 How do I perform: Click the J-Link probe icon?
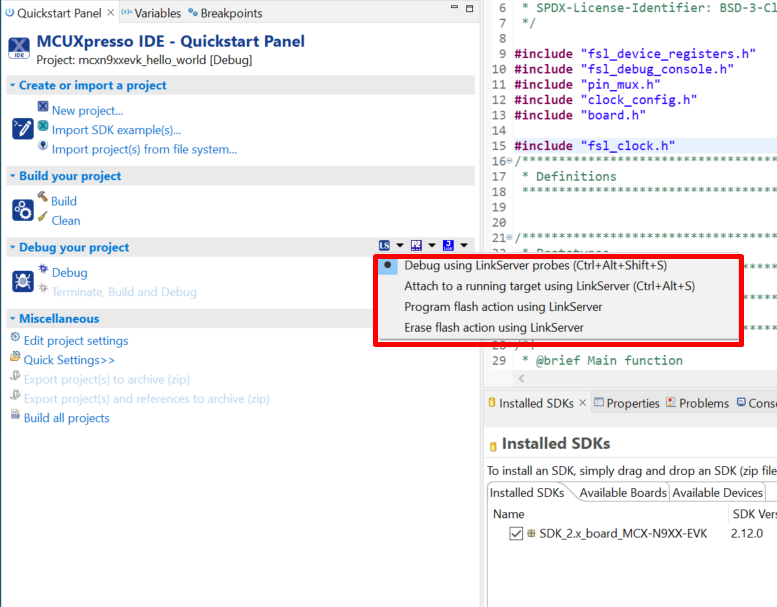(x=448, y=246)
